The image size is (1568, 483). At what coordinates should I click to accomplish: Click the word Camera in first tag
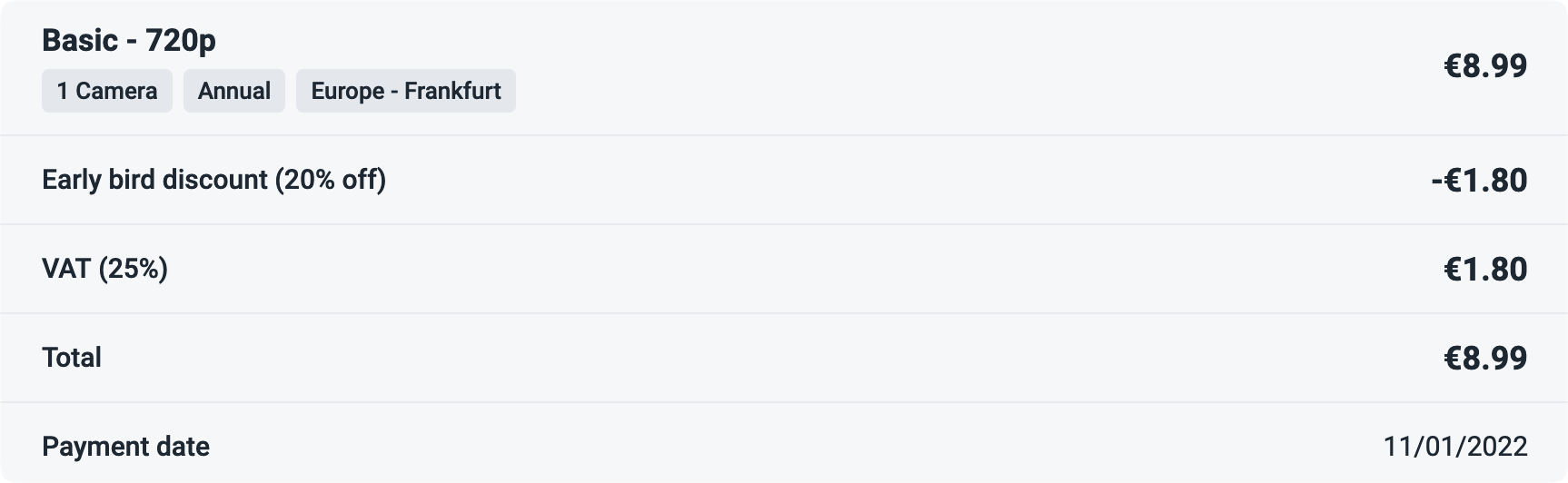pyautogui.click(x=116, y=91)
